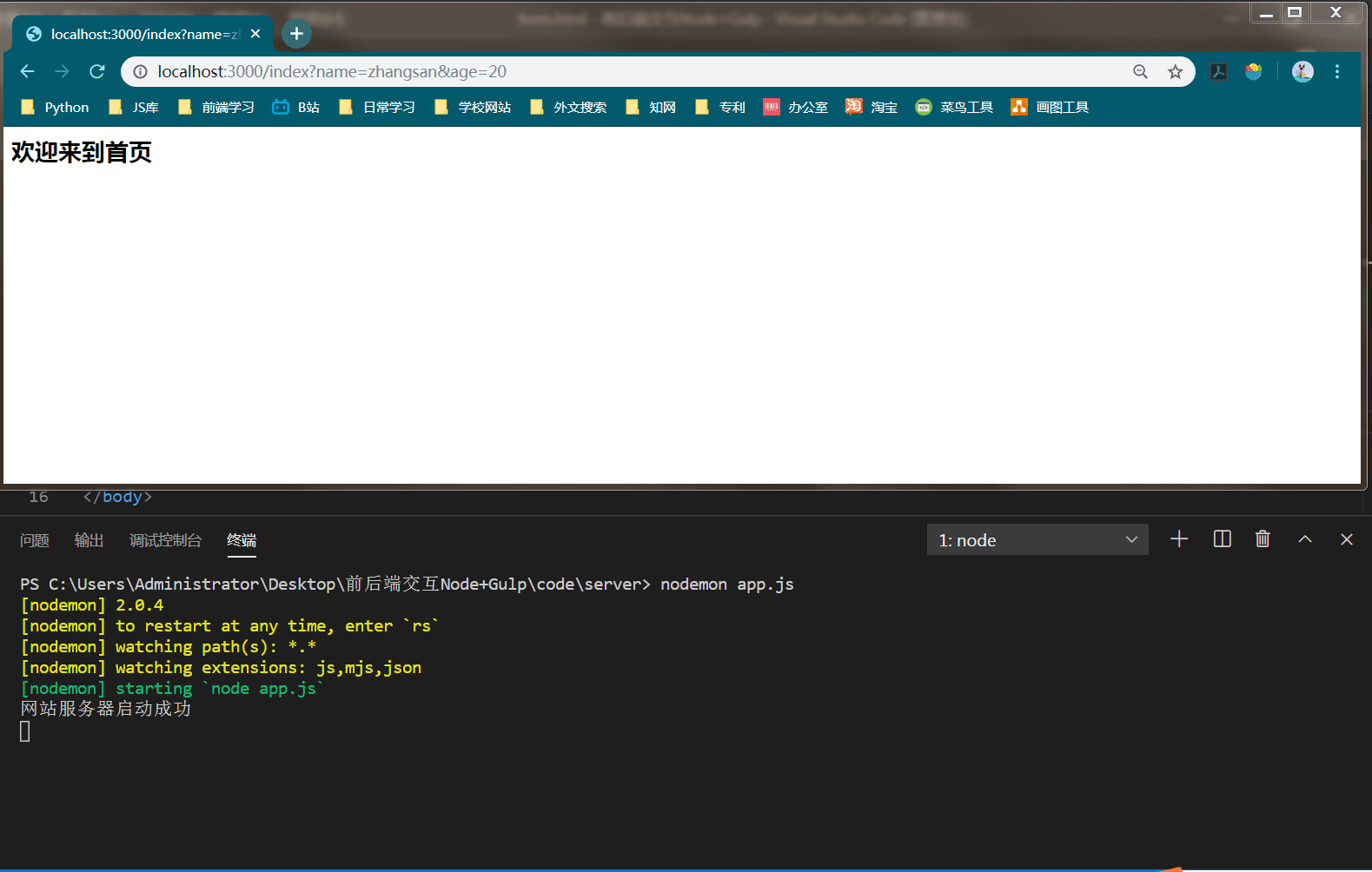Open the Python bookmark folder
The image size is (1372, 872).
coord(55,107)
